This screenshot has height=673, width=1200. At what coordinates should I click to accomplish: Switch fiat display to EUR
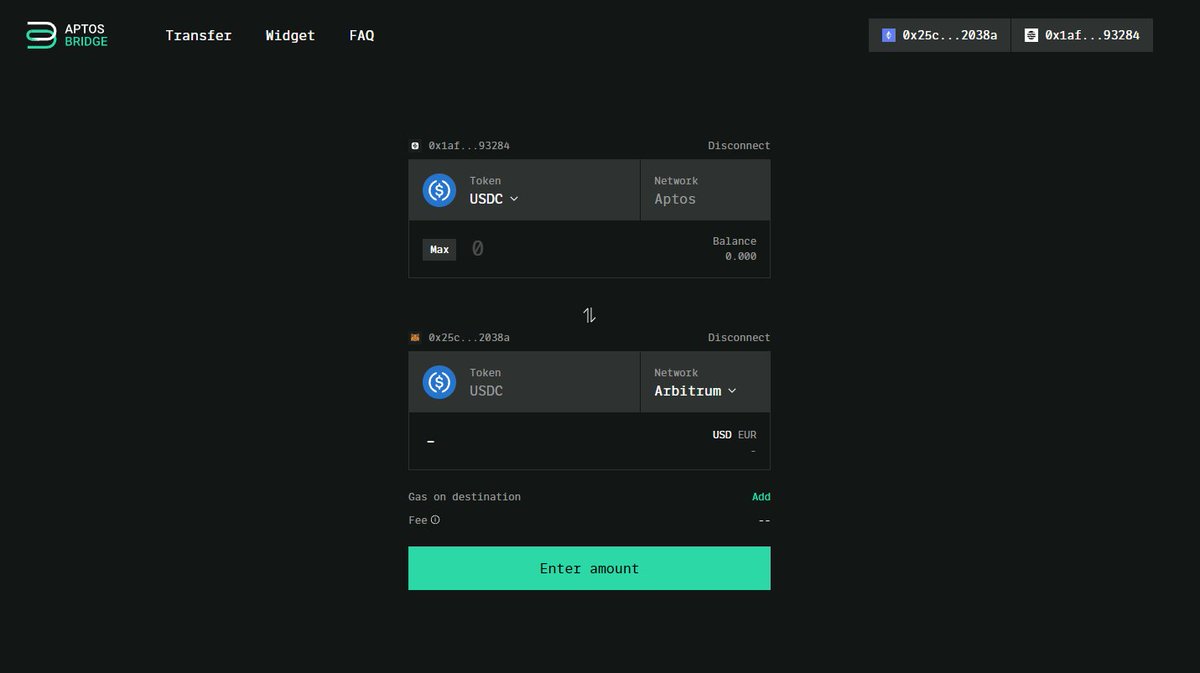[x=747, y=435]
